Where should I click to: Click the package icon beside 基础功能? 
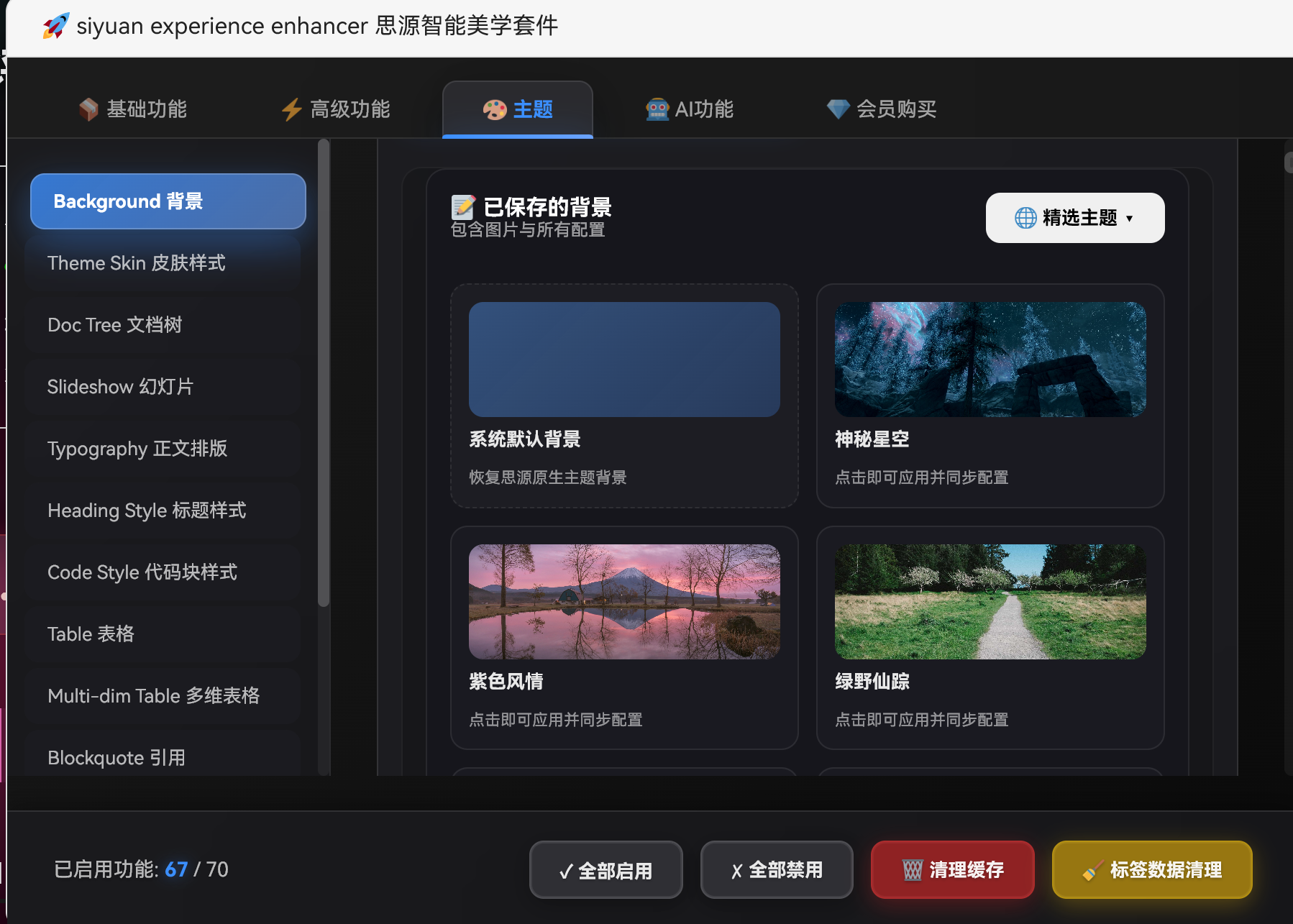88,109
